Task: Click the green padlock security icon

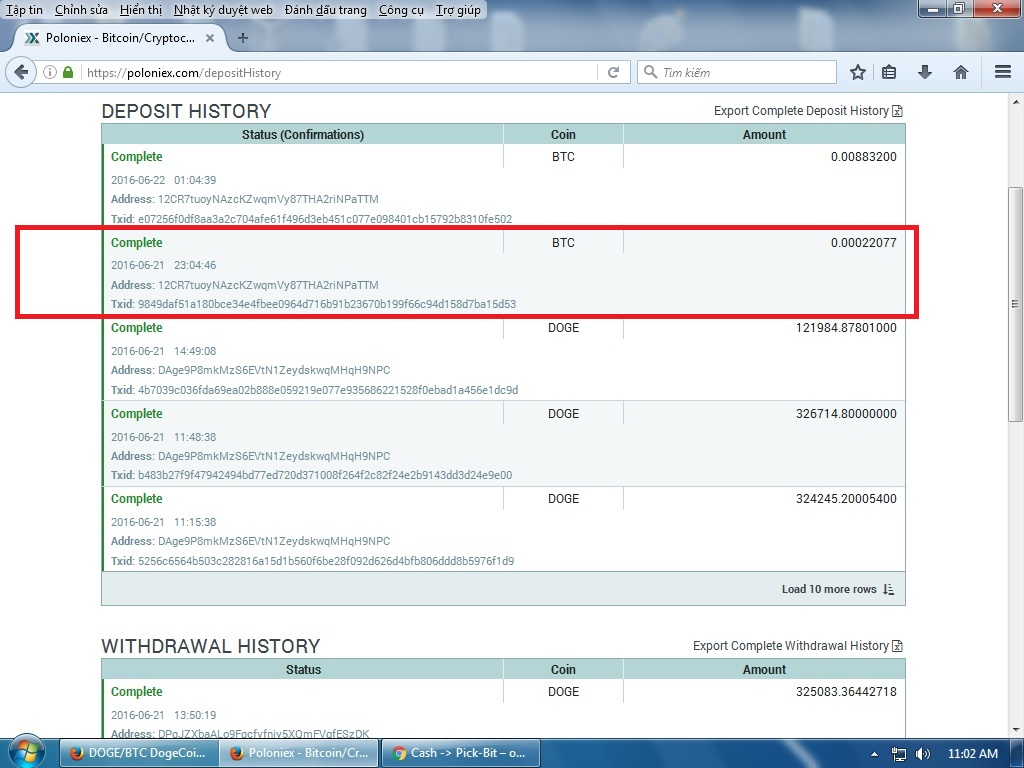Action: pos(68,72)
